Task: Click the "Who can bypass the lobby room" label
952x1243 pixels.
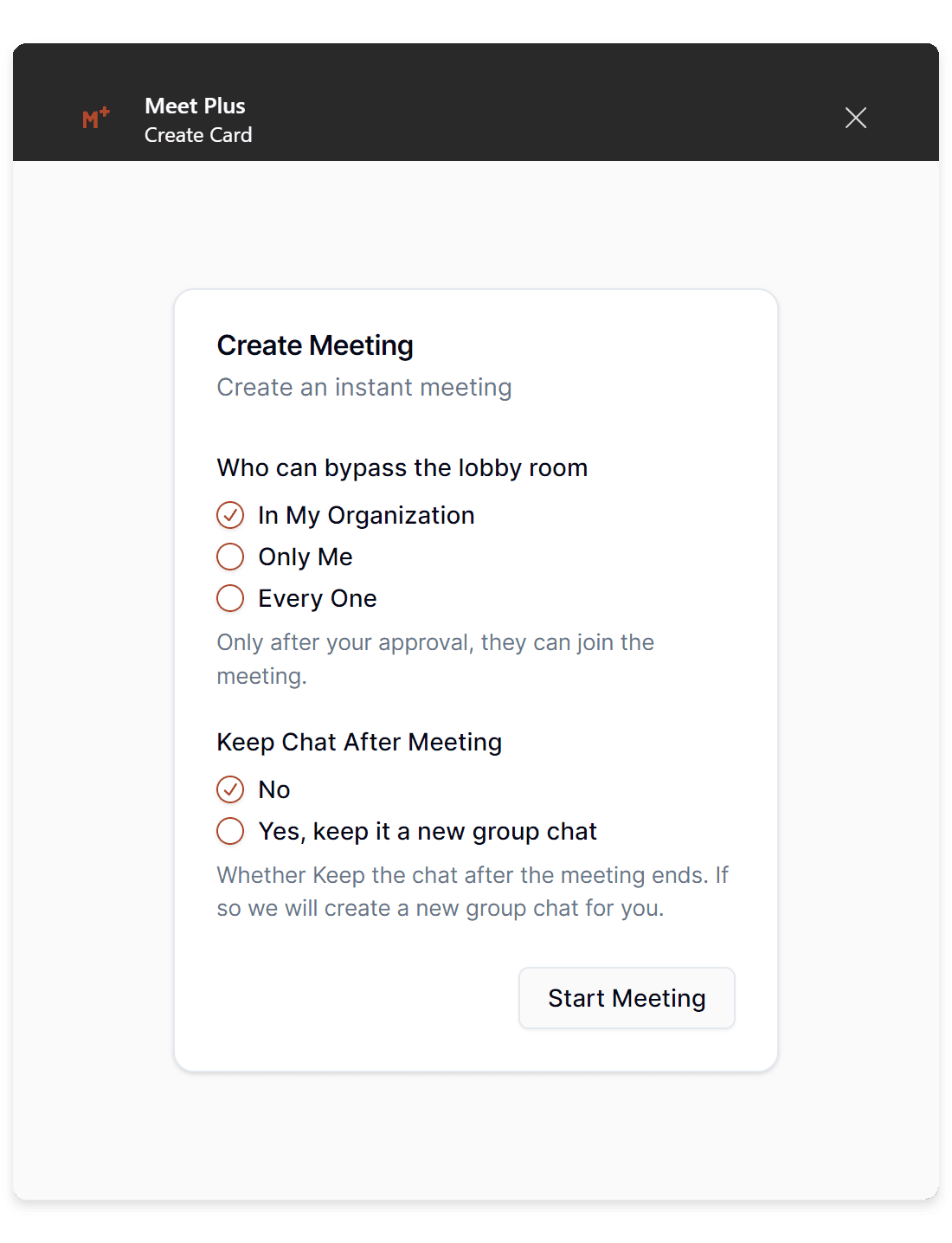Action: (402, 467)
